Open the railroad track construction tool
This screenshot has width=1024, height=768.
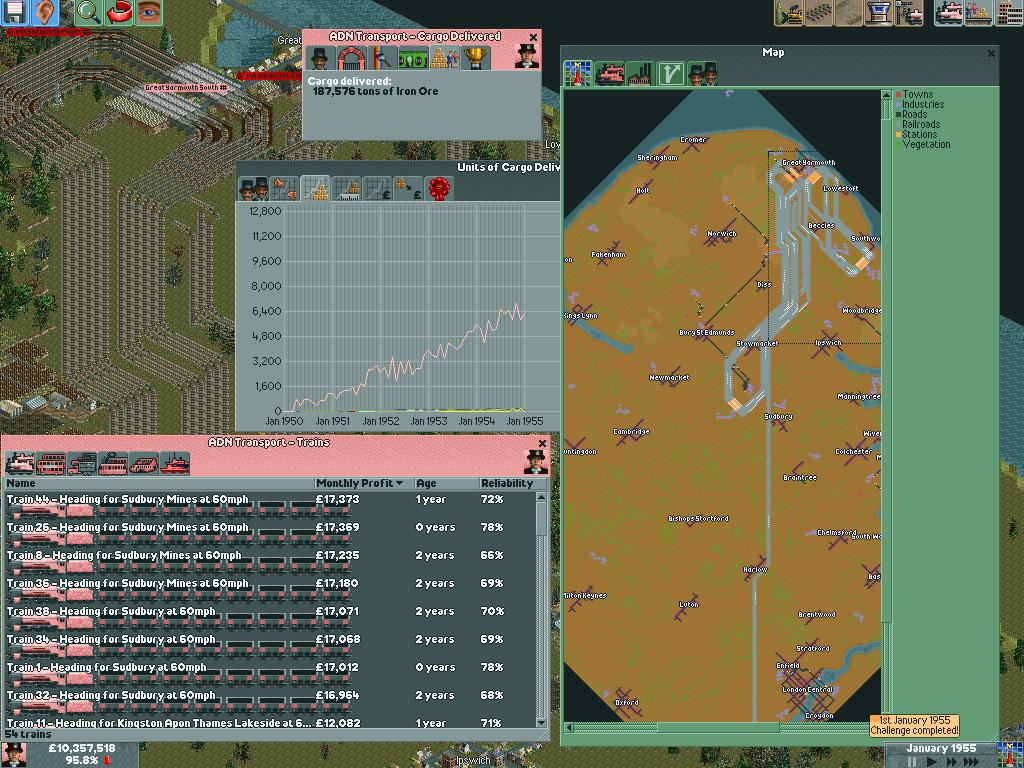click(820, 12)
